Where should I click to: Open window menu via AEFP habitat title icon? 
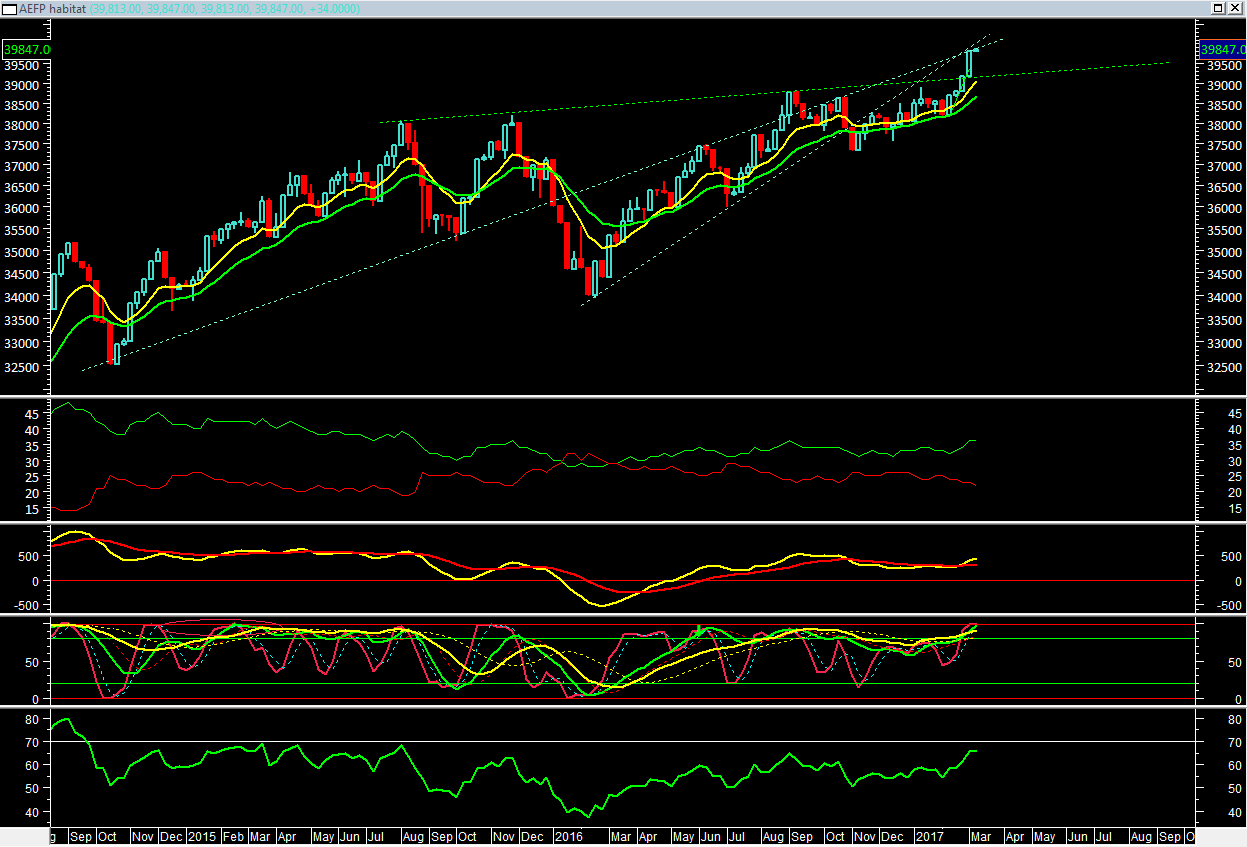pos(9,7)
